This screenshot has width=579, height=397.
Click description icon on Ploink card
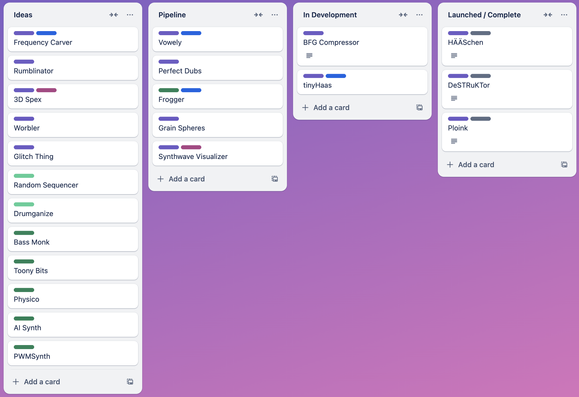[454, 141]
